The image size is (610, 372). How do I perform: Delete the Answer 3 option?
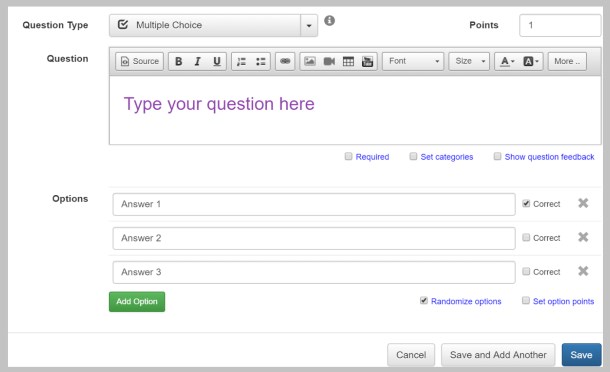[x=583, y=271]
